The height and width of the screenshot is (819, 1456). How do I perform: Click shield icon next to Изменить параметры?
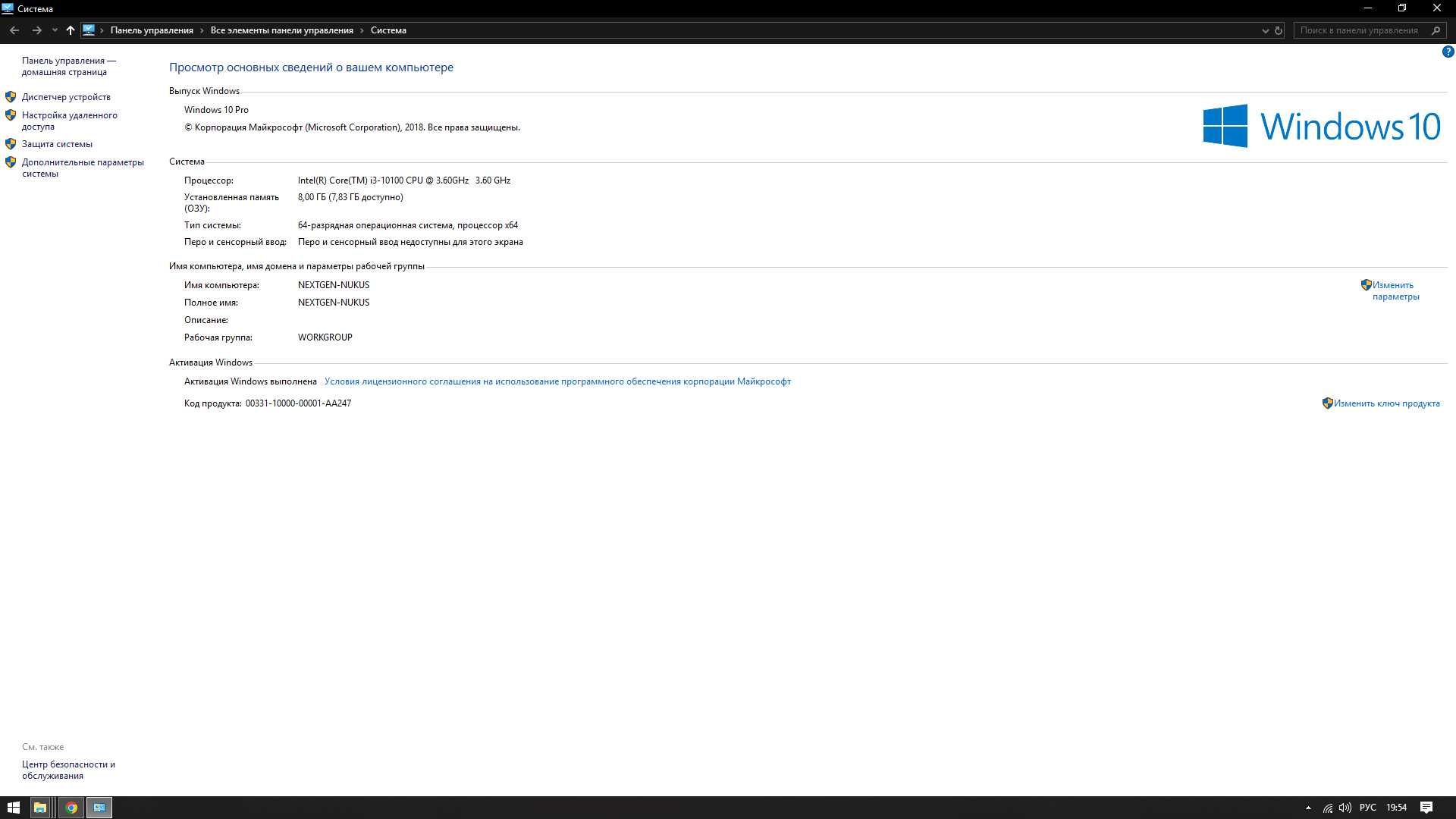click(x=1366, y=285)
